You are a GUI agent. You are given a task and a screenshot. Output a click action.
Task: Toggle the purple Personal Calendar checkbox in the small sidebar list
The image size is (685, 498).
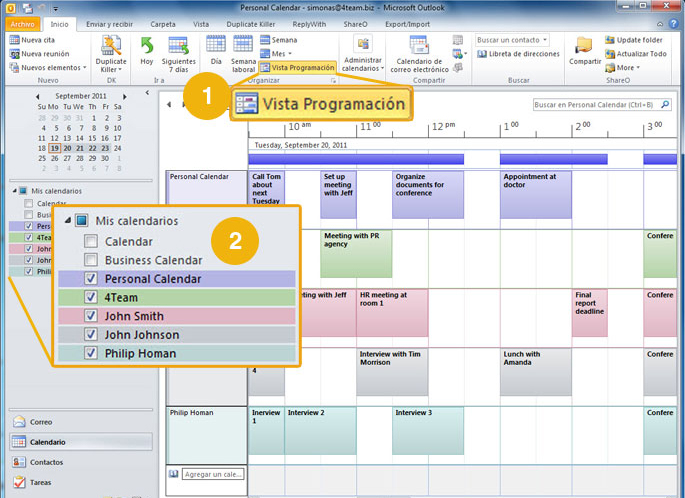(29, 226)
